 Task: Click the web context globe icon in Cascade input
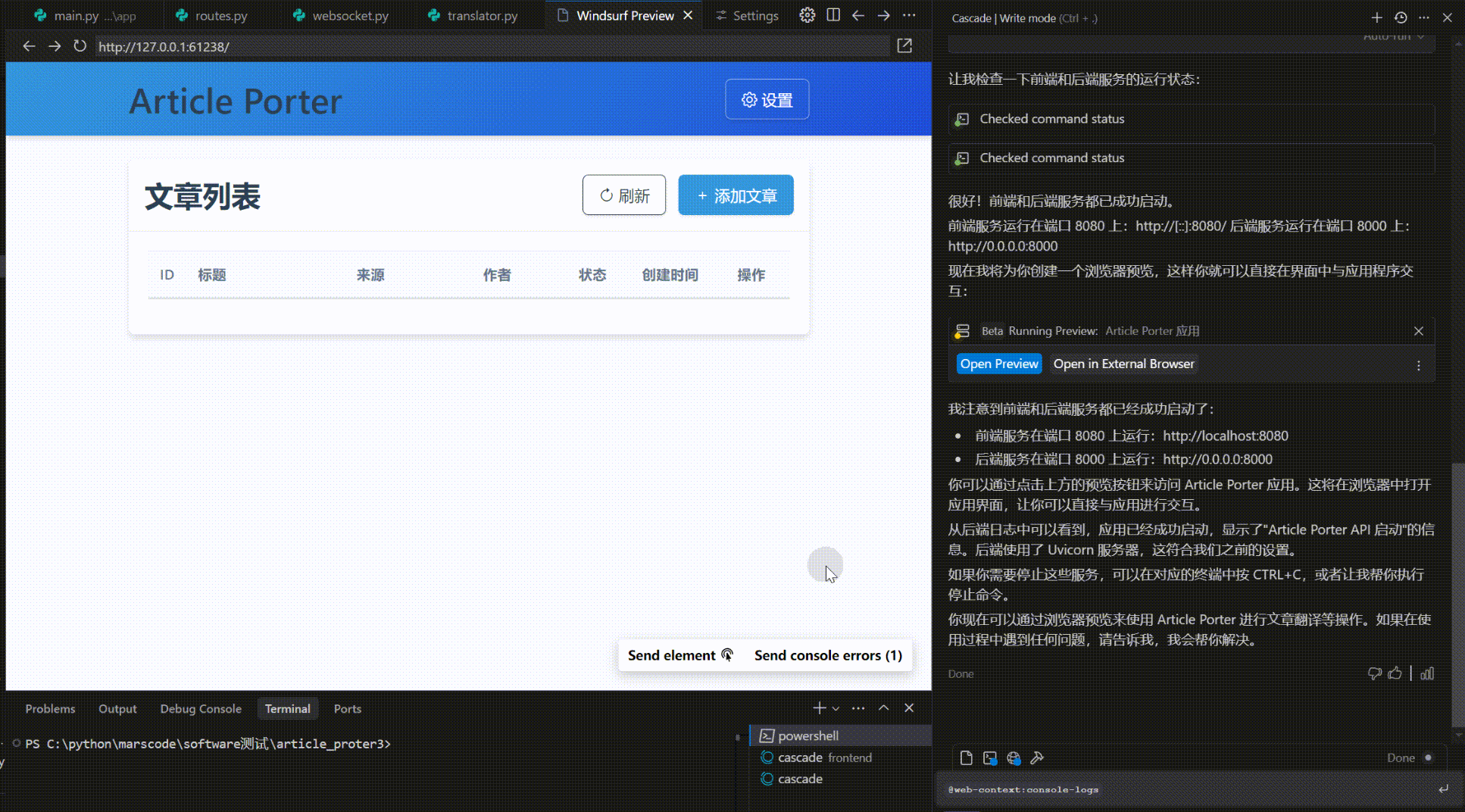point(1014,758)
